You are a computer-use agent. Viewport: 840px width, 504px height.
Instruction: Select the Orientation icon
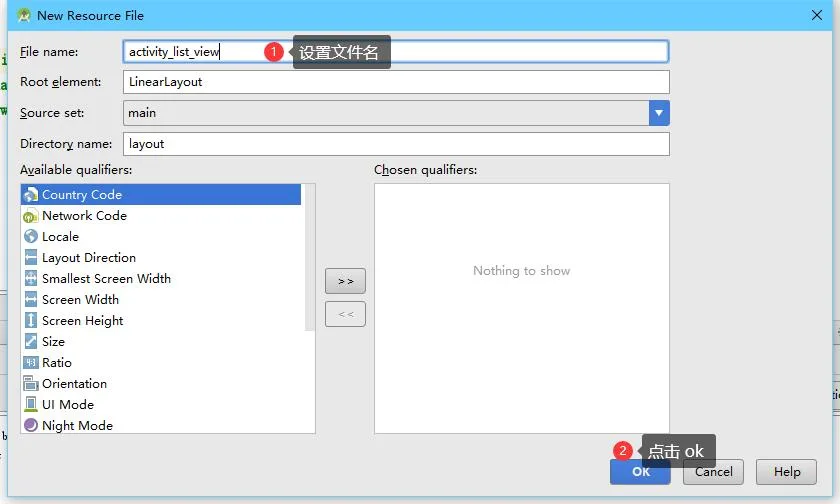[x=31, y=383]
